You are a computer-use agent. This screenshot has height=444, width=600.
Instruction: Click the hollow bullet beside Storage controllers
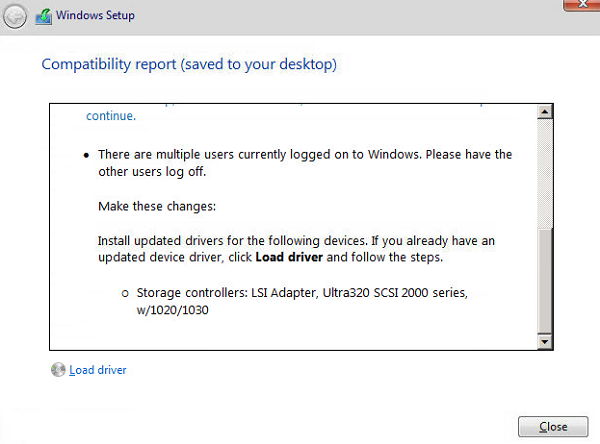coord(125,294)
